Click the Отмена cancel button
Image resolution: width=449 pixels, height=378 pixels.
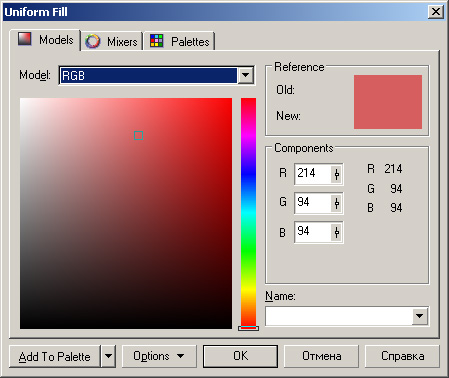321,356
